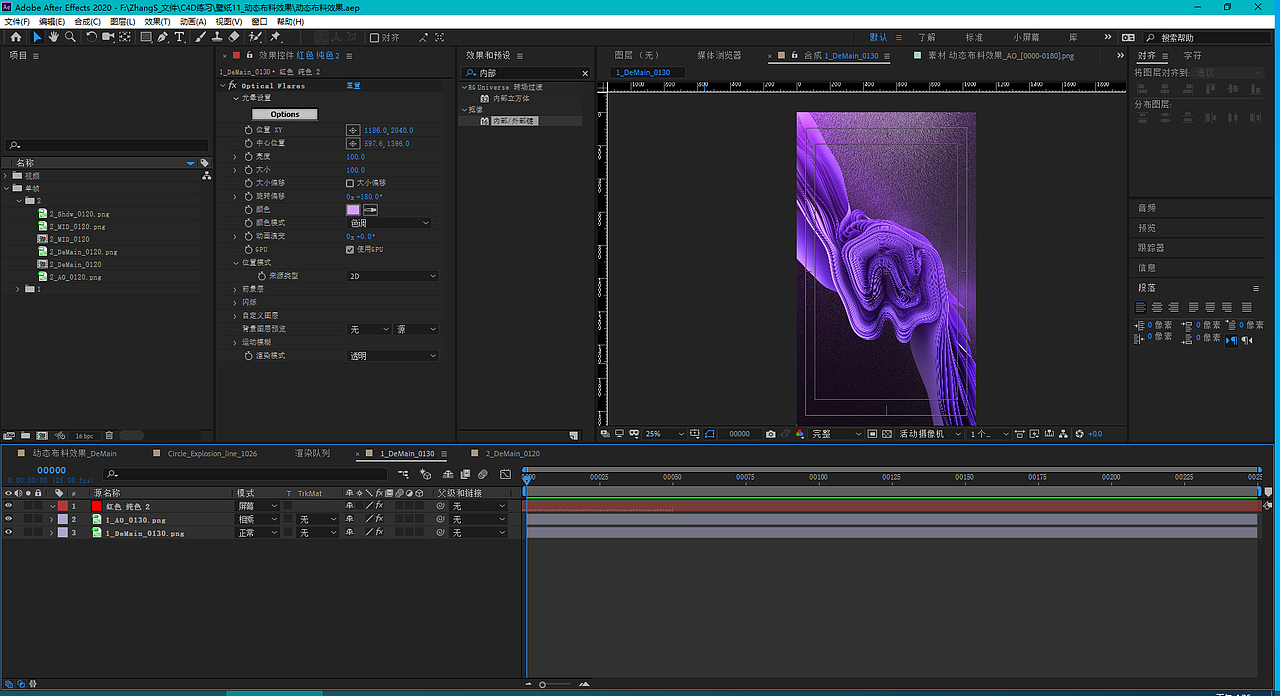Select the Hand tool
This screenshot has width=1280, height=696.
[x=53, y=37]
